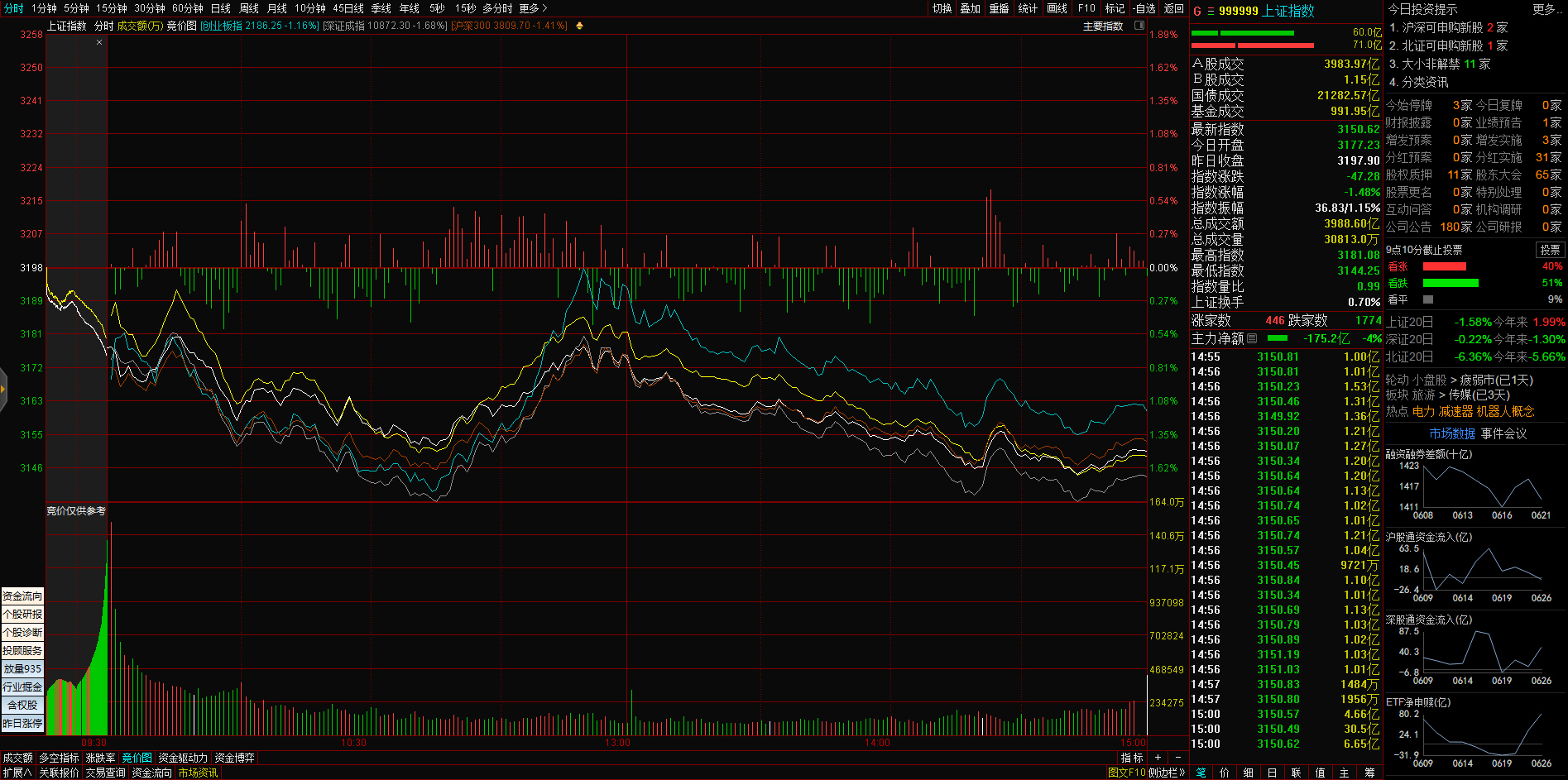Click the 投票 vote button

point(1549,250)
